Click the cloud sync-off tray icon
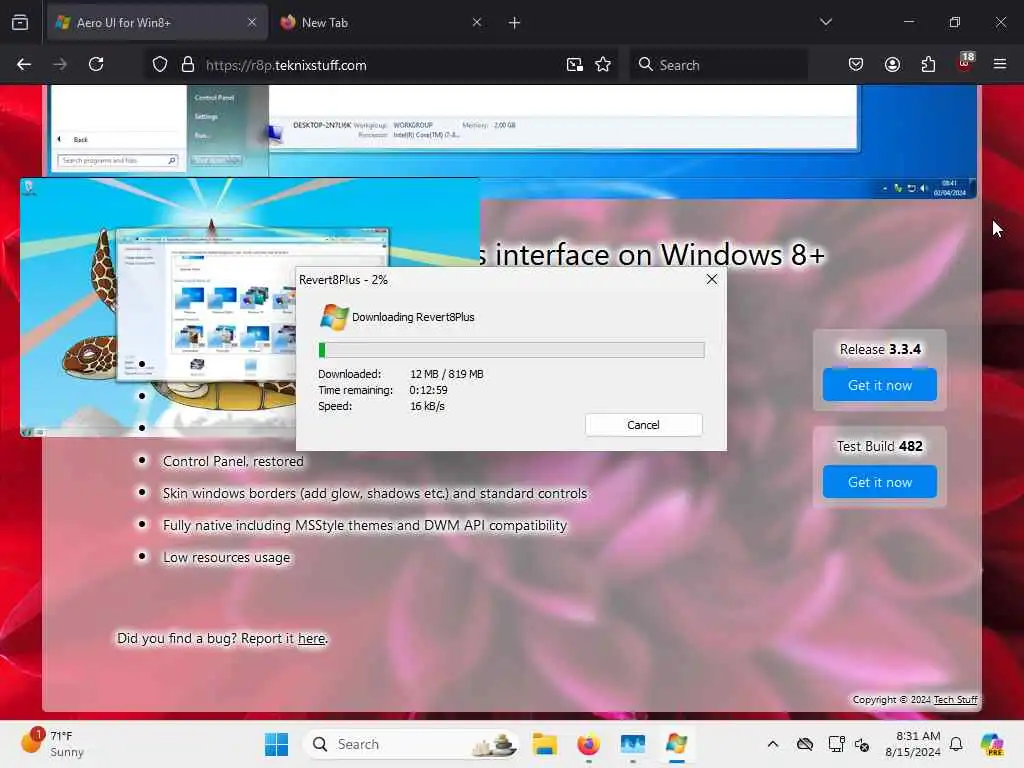 coord(805,744)
